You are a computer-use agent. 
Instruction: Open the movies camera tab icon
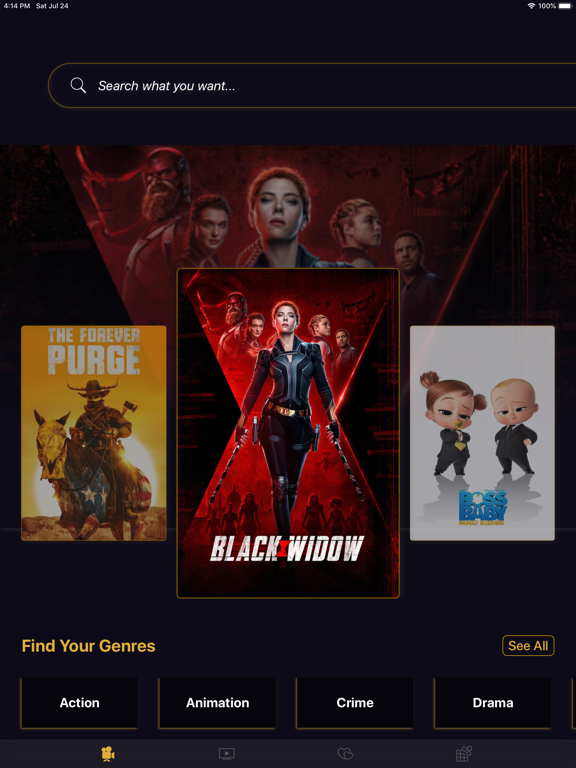[108, 754]
